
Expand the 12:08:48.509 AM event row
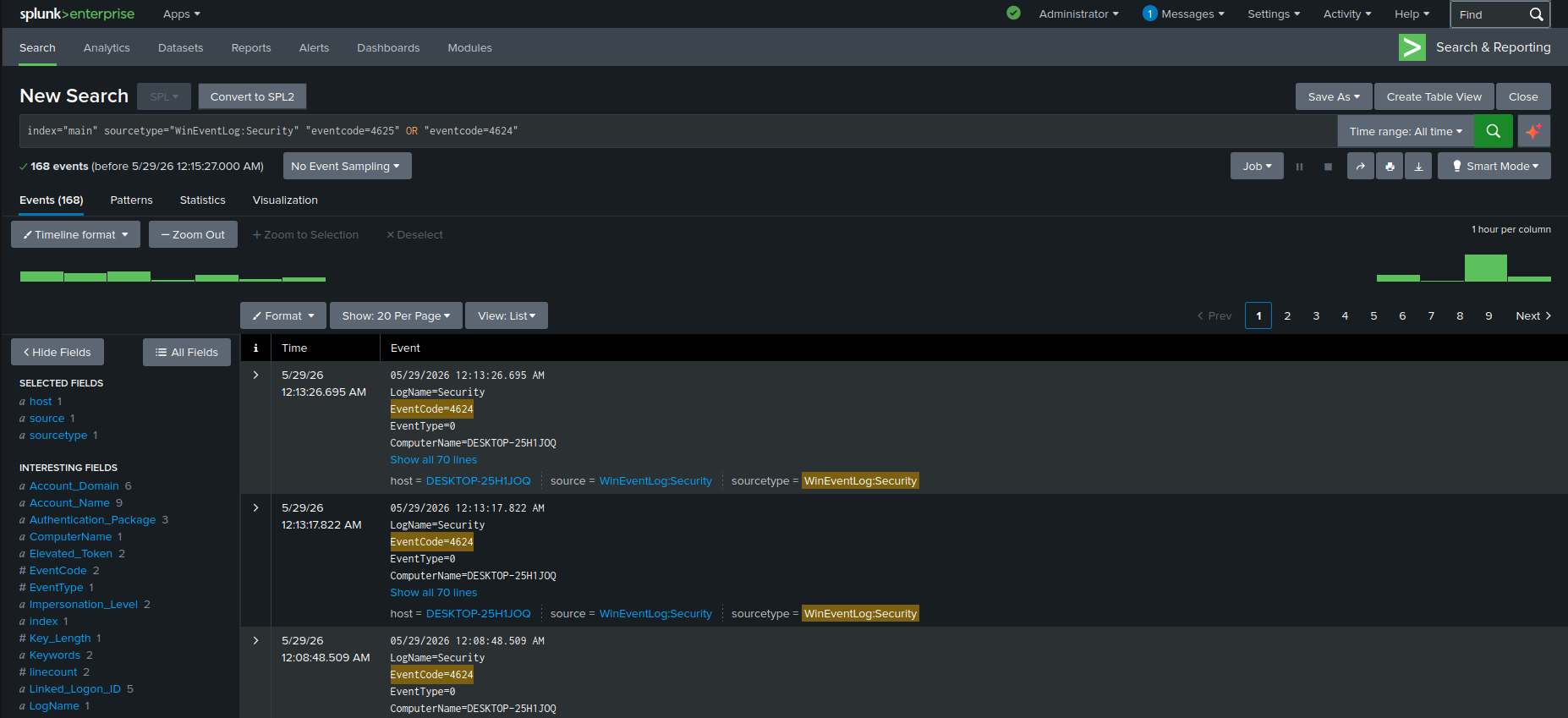(255, 640)
